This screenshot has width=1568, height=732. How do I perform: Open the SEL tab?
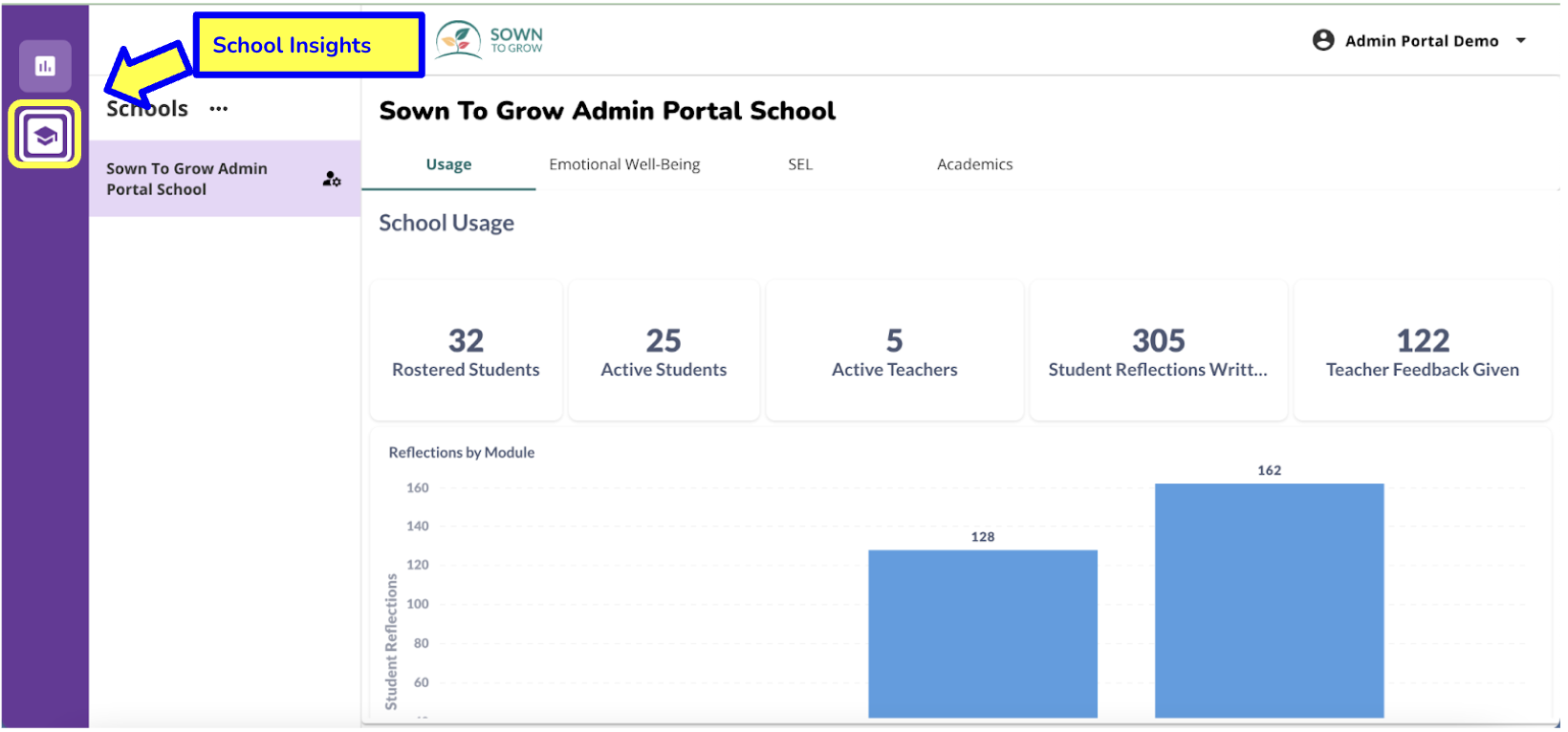[800, 164]
